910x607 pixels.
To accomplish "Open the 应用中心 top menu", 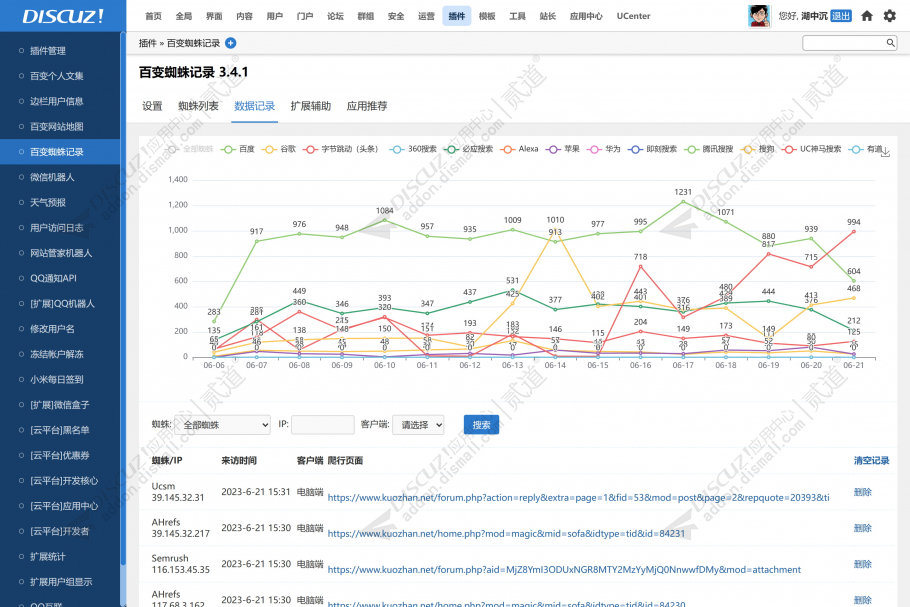I will [586, 16].
